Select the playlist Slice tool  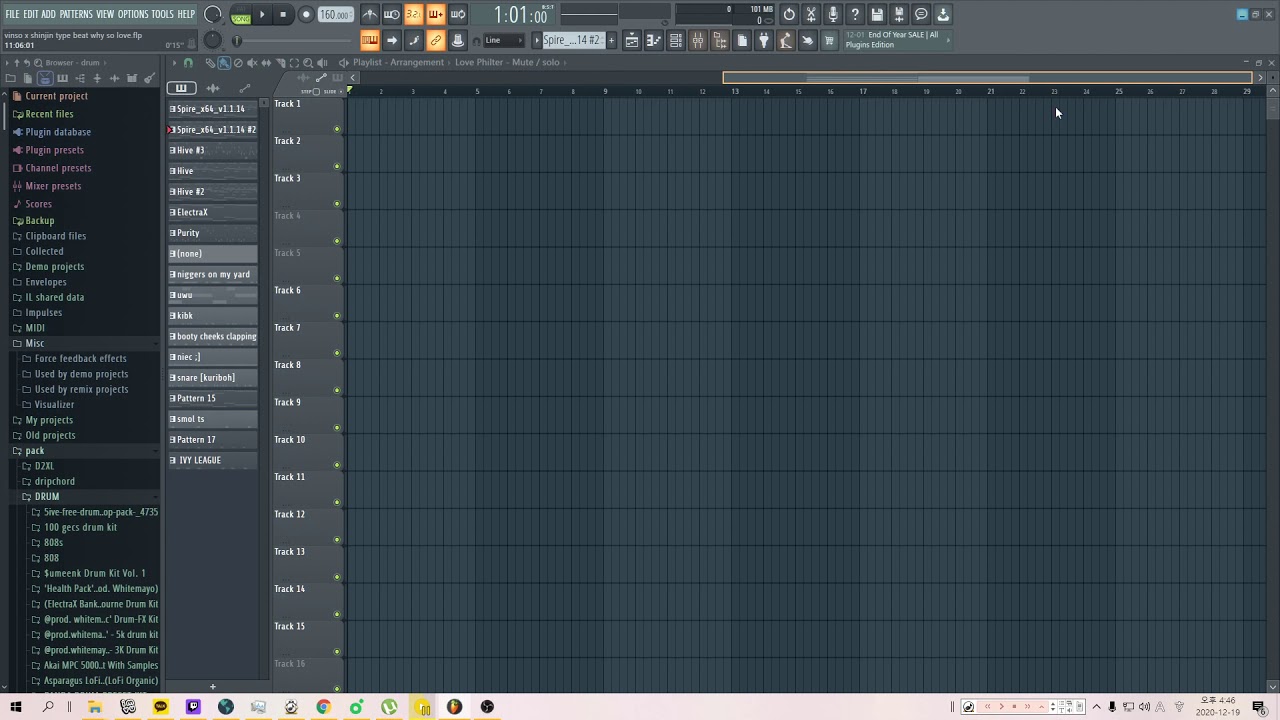[280, 62]
